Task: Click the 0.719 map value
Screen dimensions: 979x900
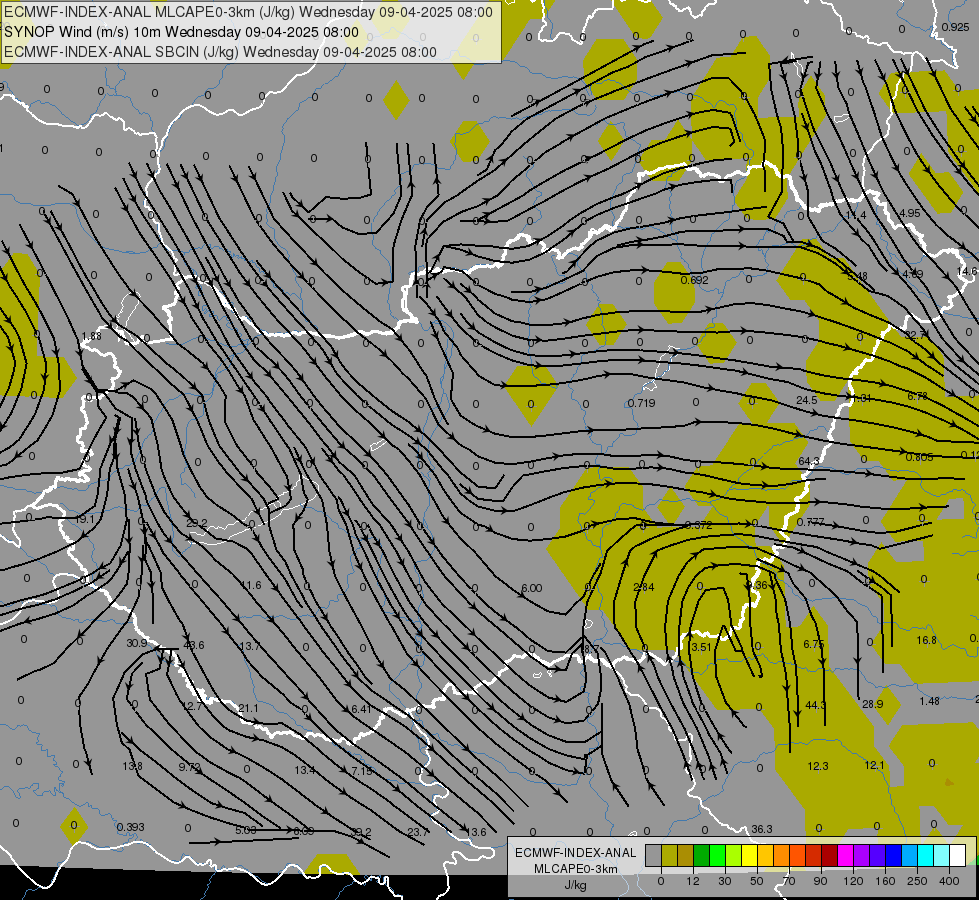Action: [641, 403]
